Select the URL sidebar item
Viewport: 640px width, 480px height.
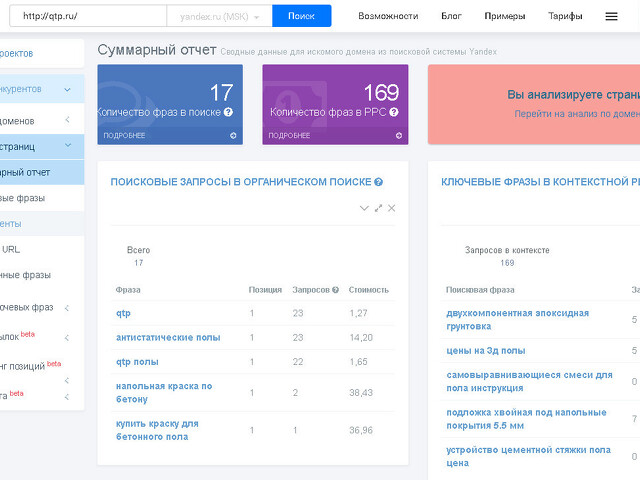(x=42, y=249)
